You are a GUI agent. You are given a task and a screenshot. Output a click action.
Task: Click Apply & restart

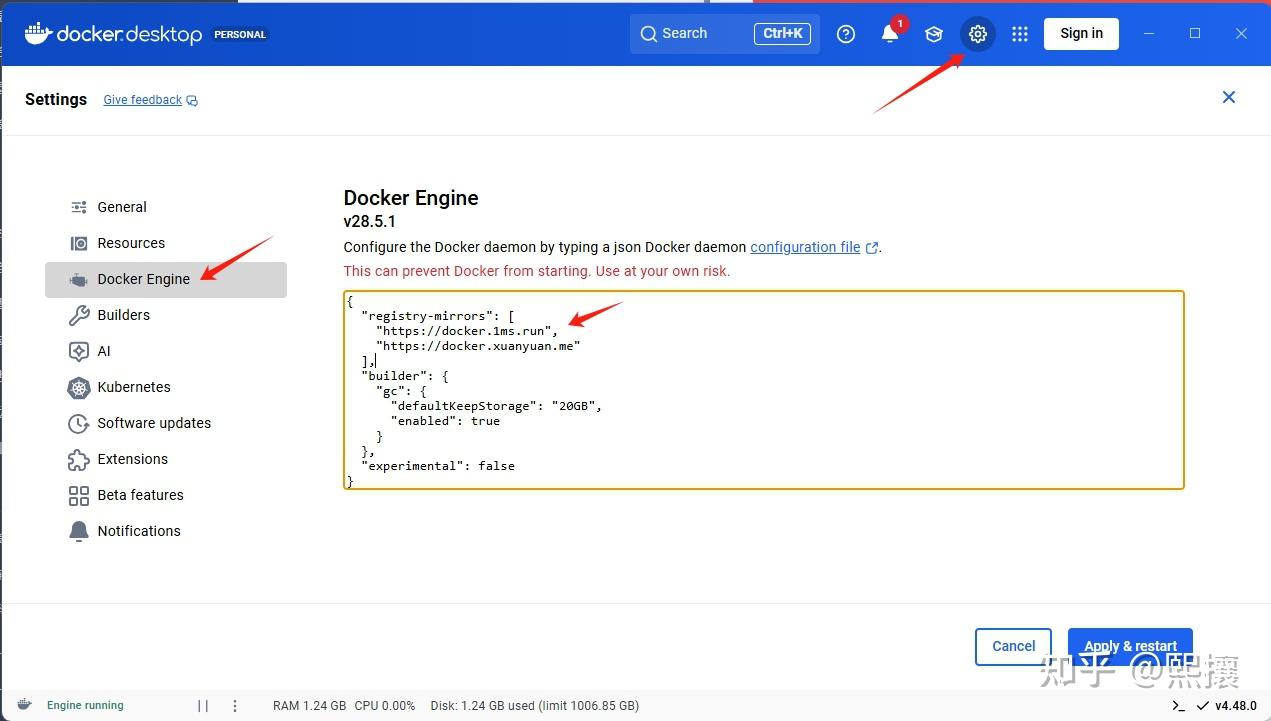click(x=1130, y=646)
